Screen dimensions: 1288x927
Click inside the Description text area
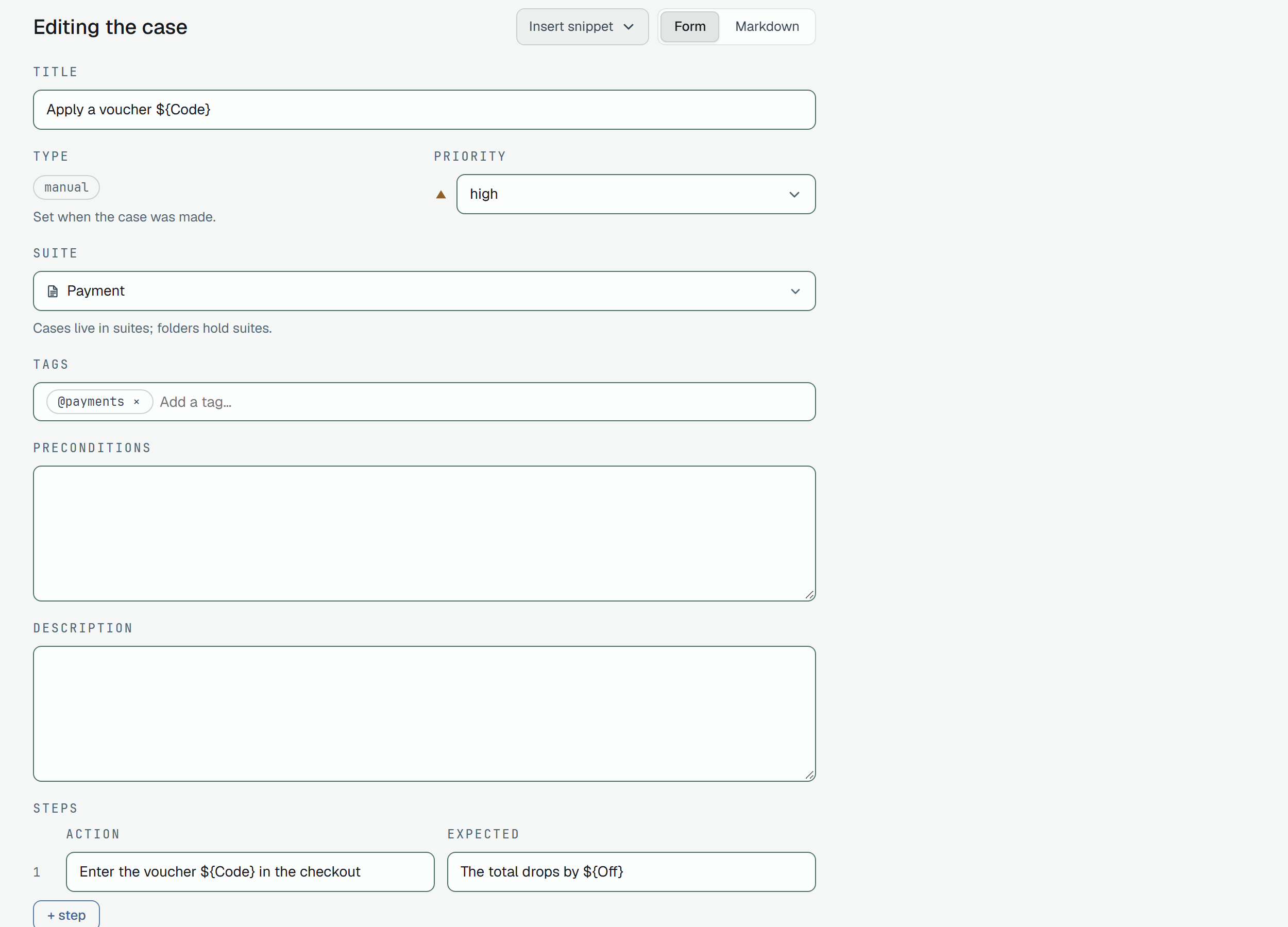424,714
